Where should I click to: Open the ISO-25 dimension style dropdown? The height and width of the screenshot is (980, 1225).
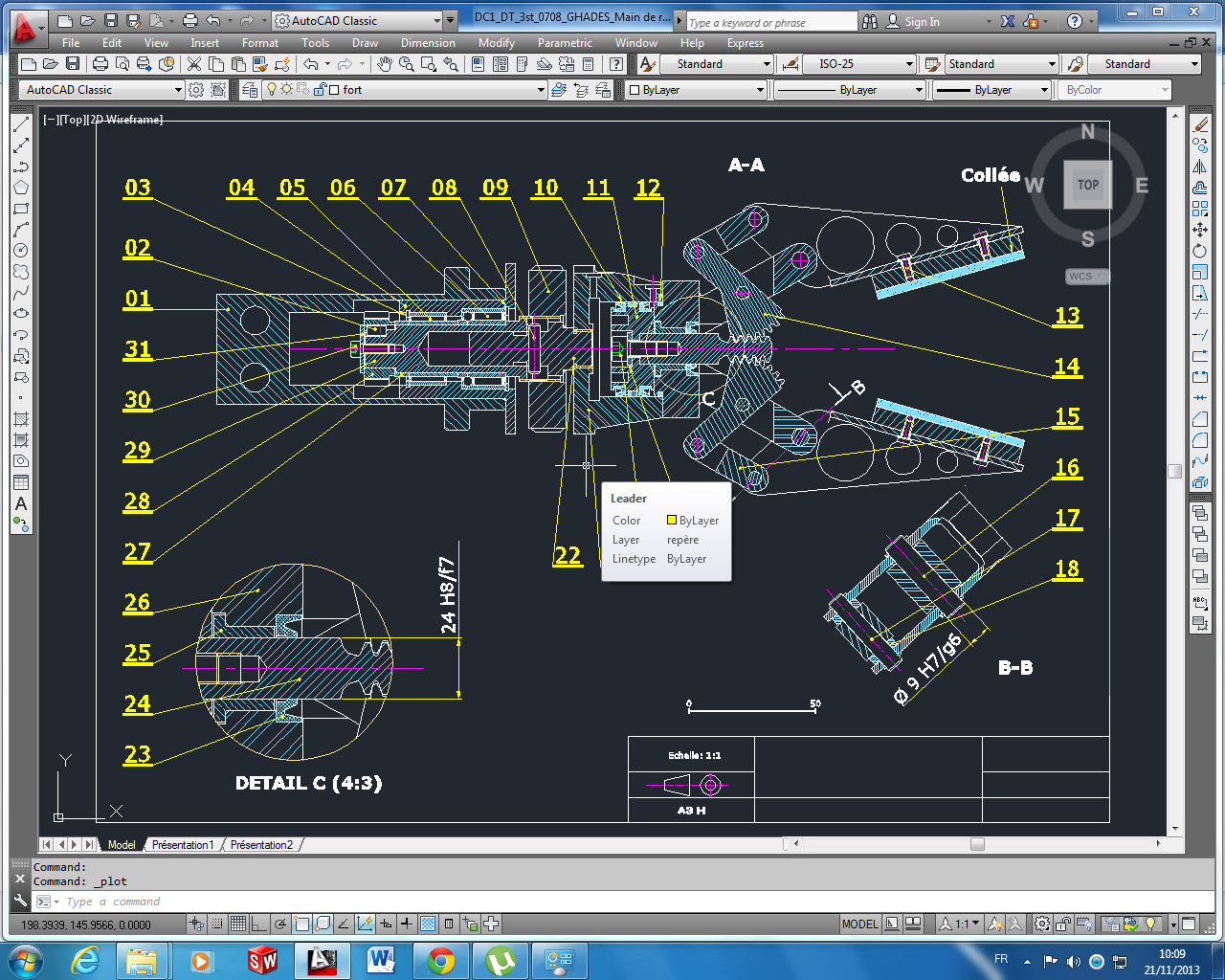click(x=859, y=64)
